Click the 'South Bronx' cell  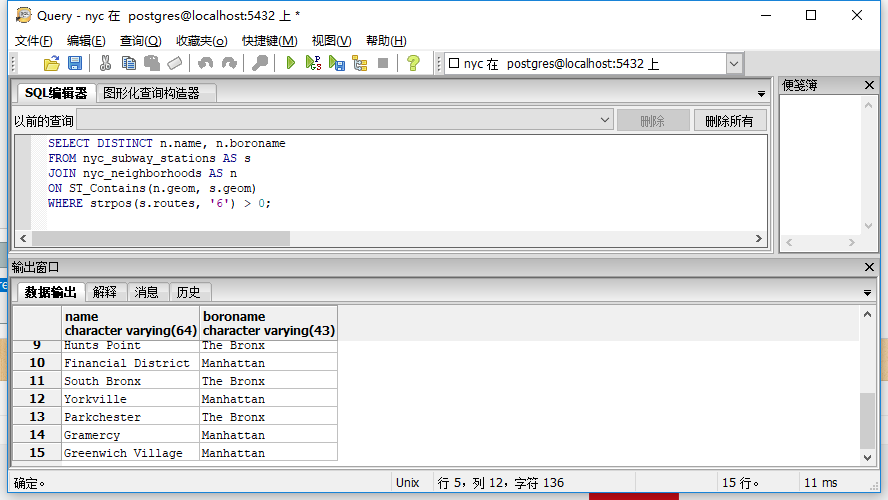tap(130, 381)
